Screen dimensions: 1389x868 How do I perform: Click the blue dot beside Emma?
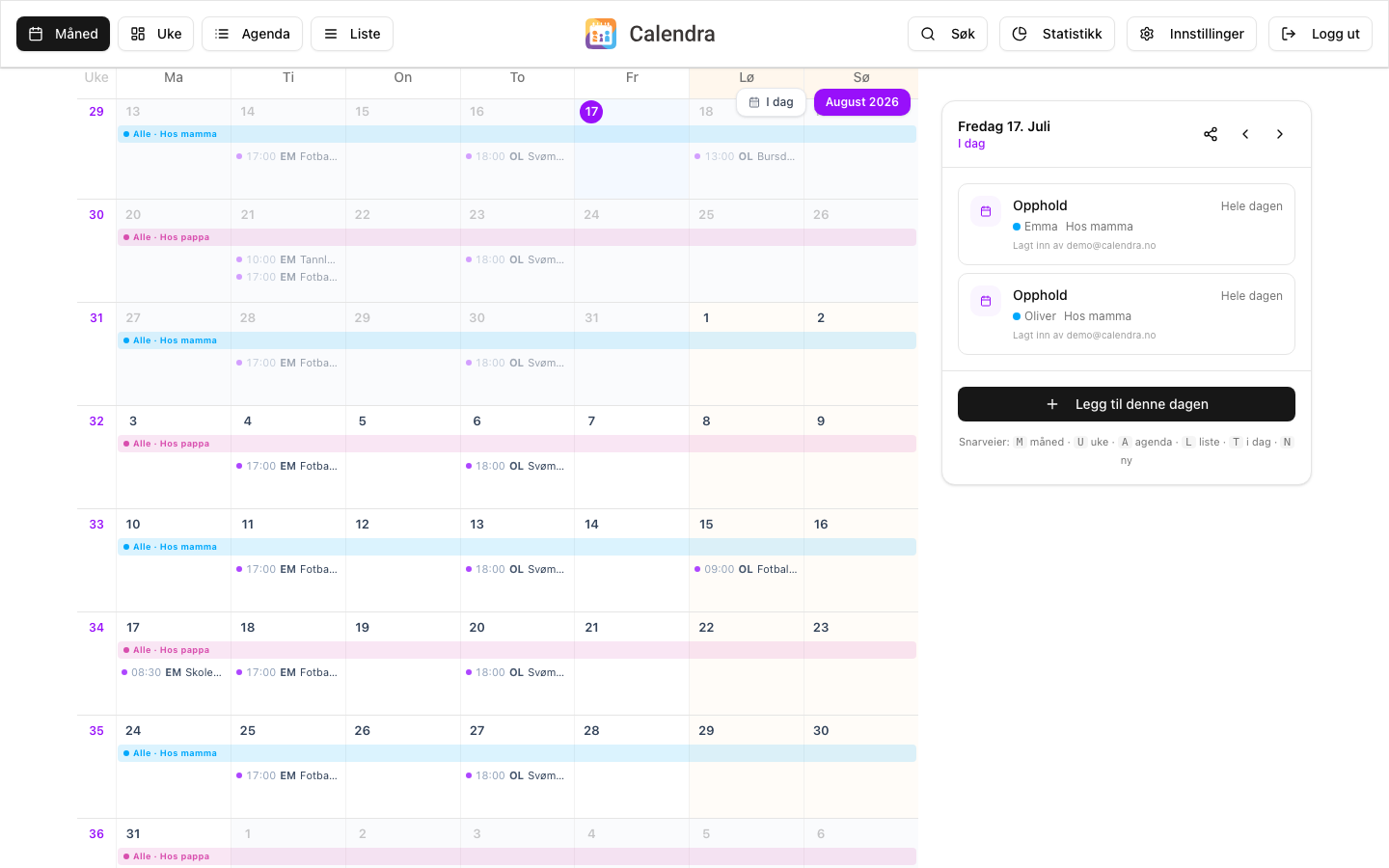(x=1017, y=227)
